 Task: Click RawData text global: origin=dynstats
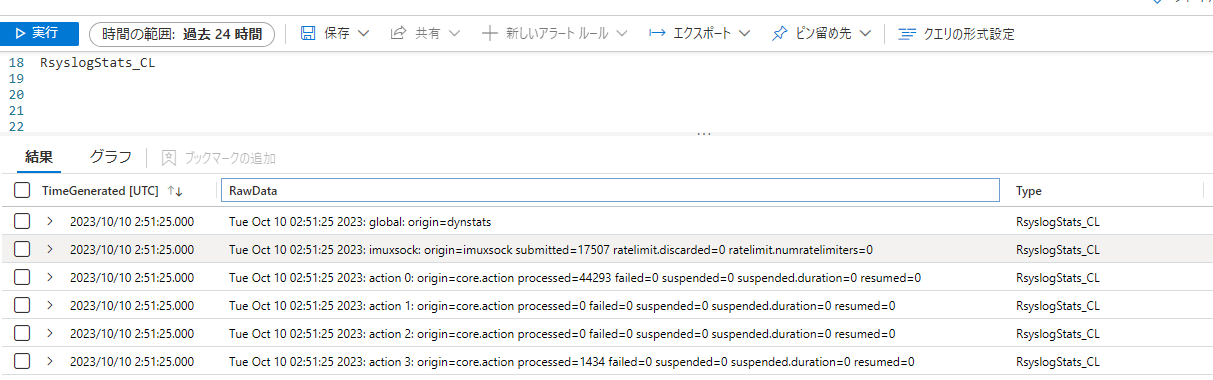pyautogui.click(x=360, y=222)
